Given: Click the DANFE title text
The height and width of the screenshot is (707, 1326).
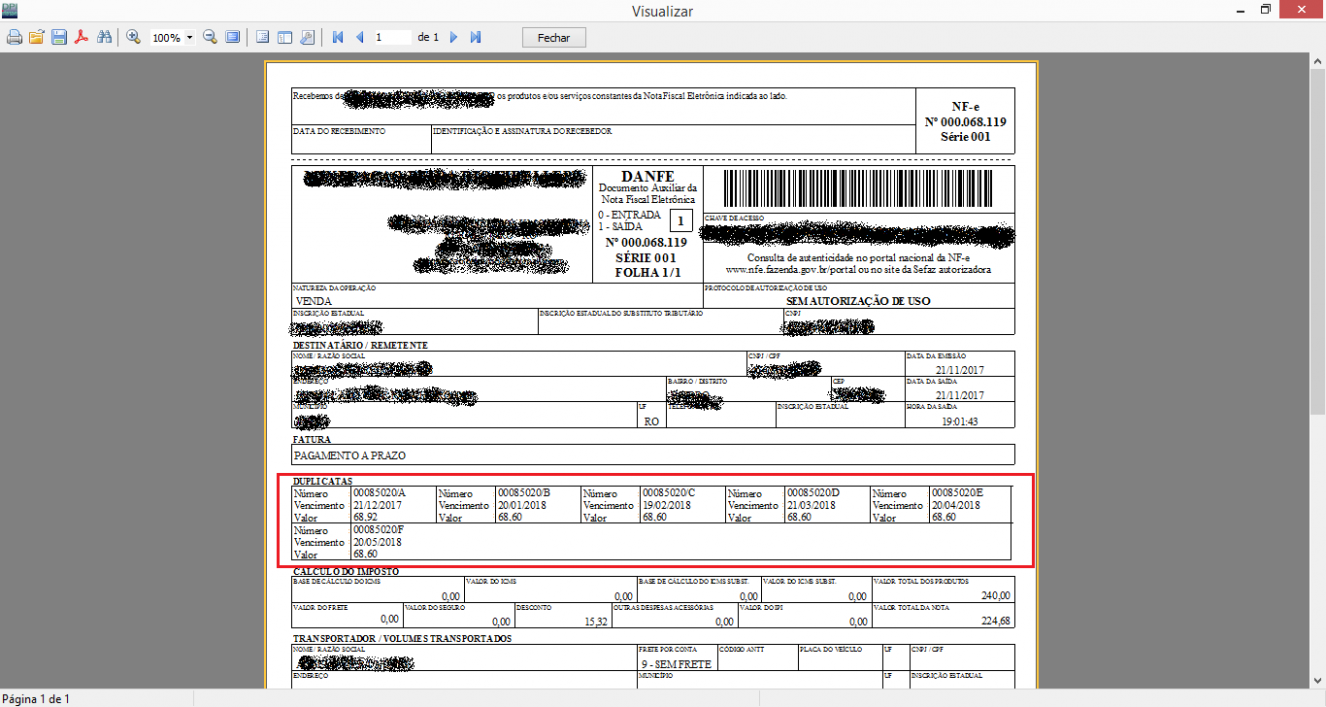Looking at the screenshot, I should coord(647,176).
